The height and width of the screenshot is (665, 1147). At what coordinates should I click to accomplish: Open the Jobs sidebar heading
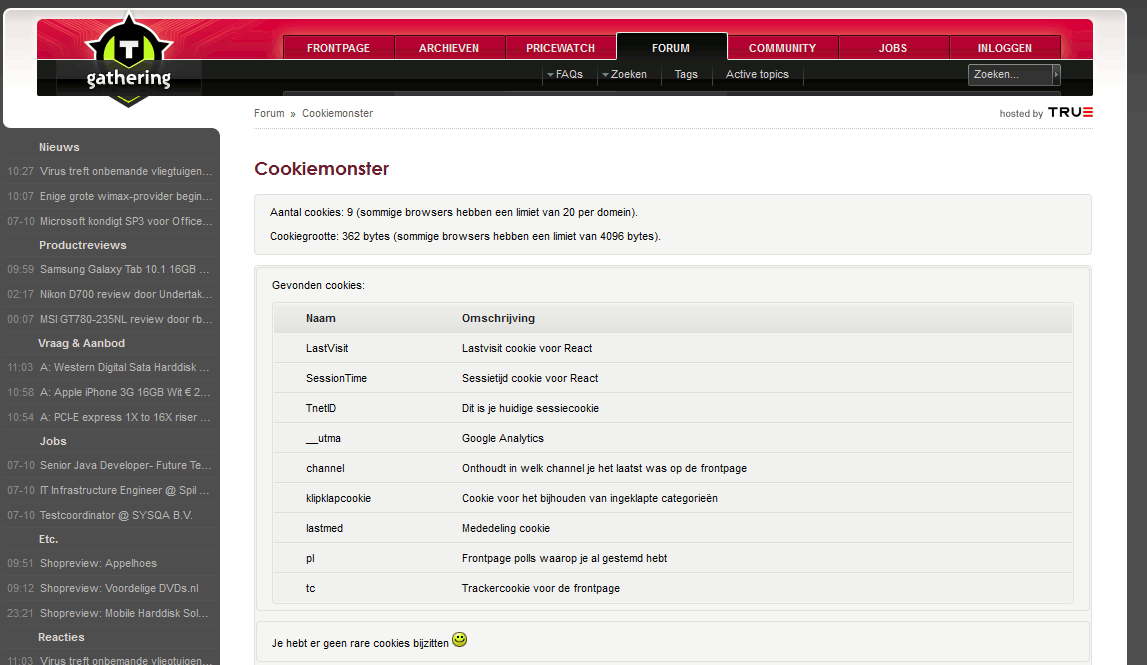[53, 441]
